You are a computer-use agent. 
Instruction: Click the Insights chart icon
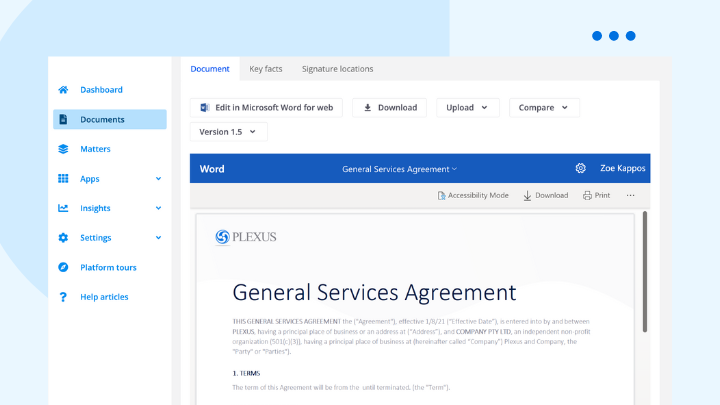pos(63,208)
